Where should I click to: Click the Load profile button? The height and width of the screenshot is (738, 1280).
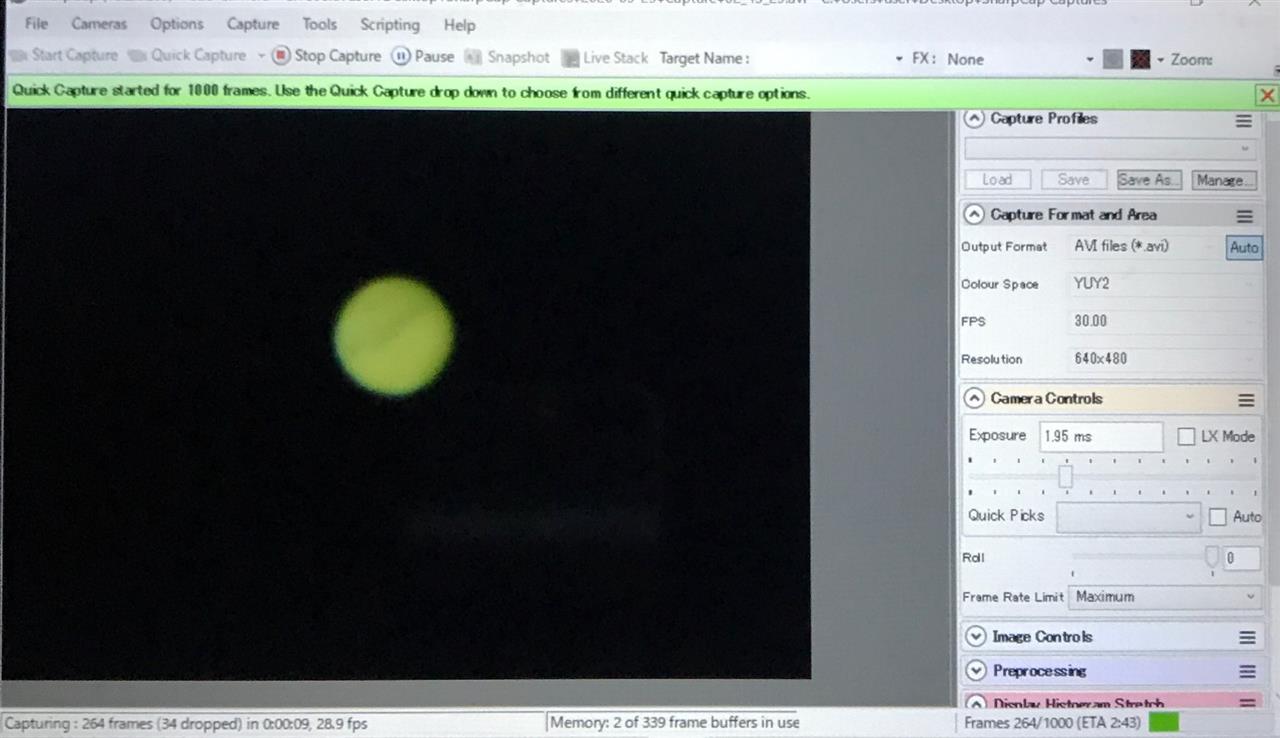click(997, 180)
